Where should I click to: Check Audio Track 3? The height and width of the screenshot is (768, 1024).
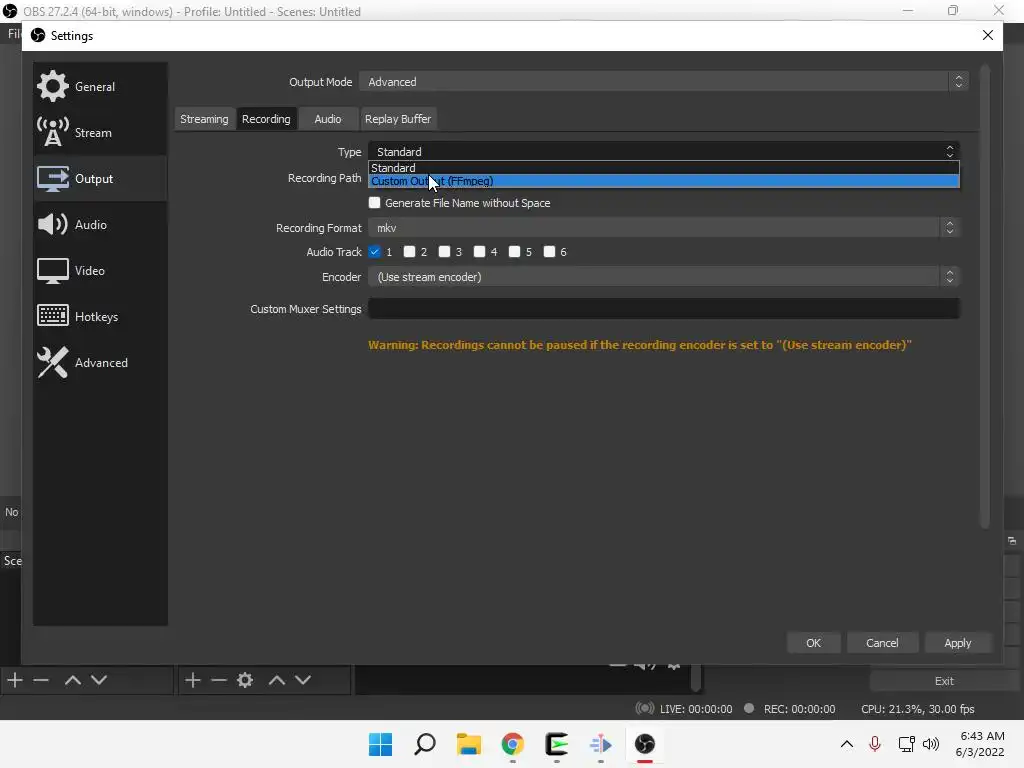(x=444, y=252)
